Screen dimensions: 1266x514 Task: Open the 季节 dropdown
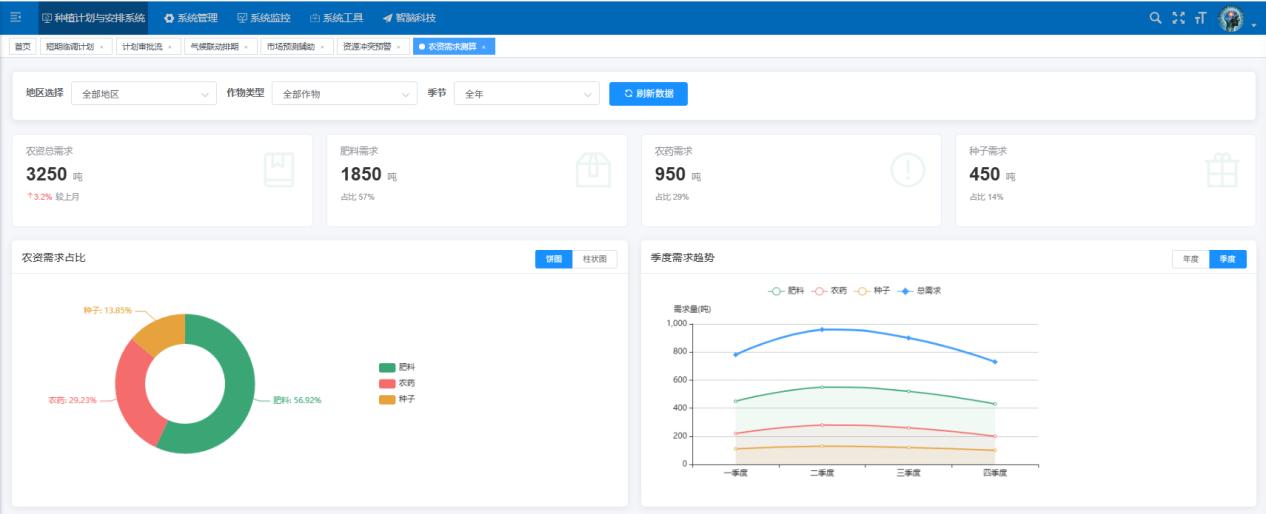[526, 94]
